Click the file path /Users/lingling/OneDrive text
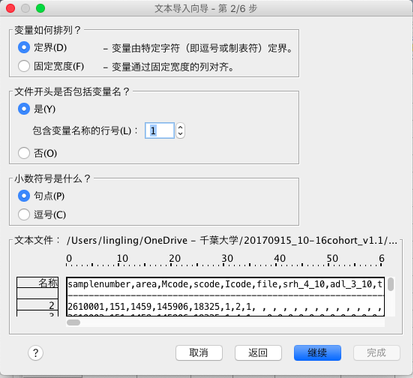The width and height of the screenshot is (413, 378). click(x=232, y=241)
